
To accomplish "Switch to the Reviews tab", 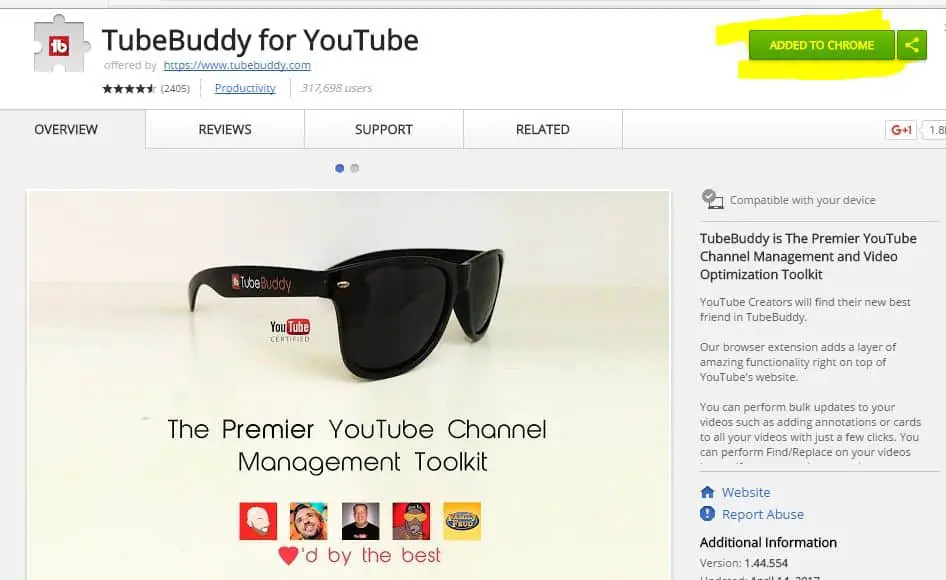I will coord(225,129).
